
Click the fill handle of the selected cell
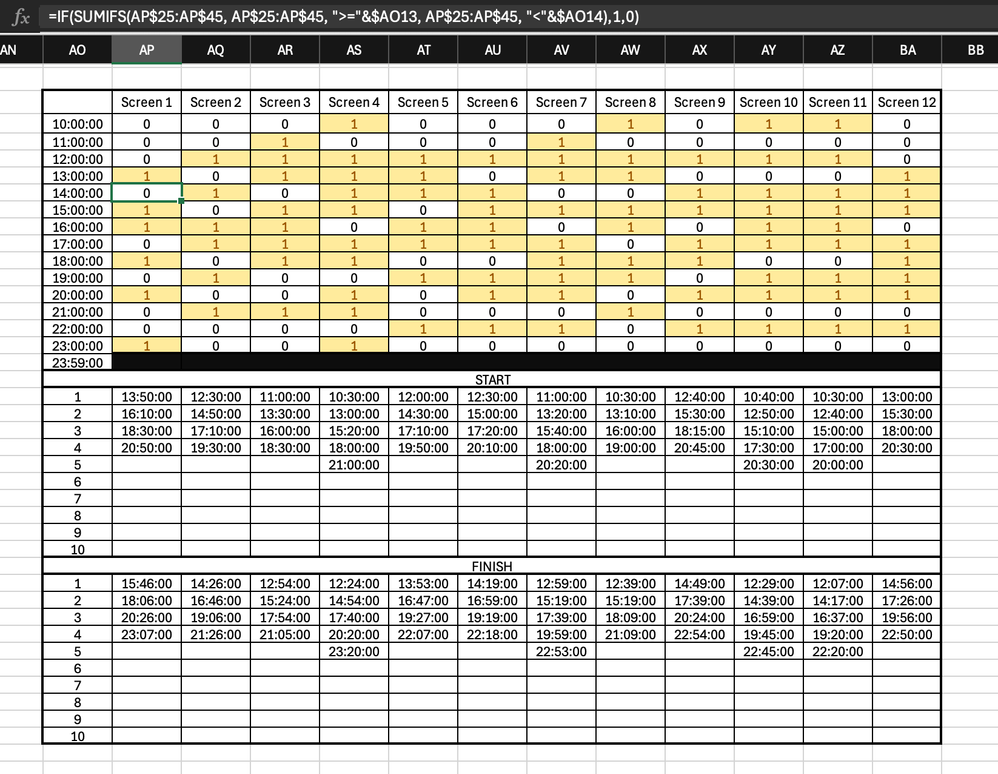[181, 201]
